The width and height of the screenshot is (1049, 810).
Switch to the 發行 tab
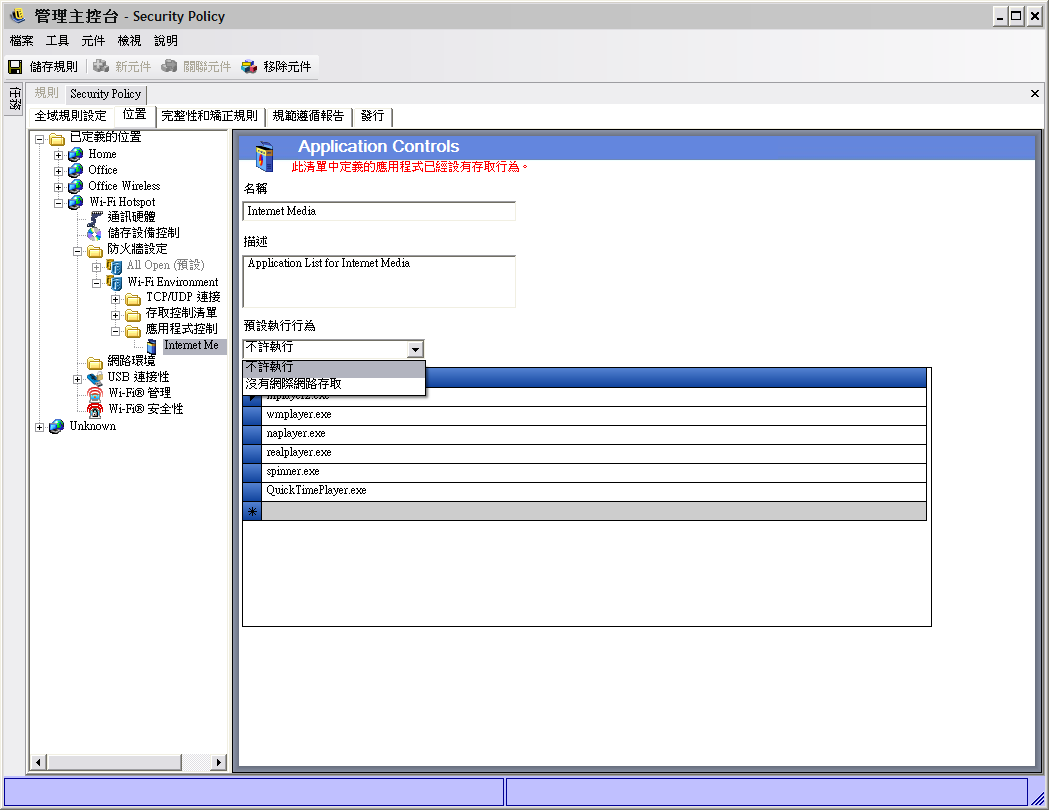(373, 116)
